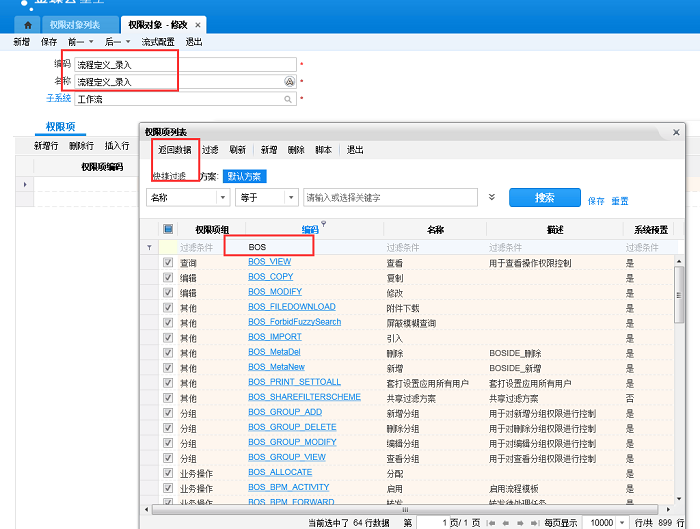Screen dimensions: 700x529
Task: Click the blue 搜索 button
Action: pos(544,198)
